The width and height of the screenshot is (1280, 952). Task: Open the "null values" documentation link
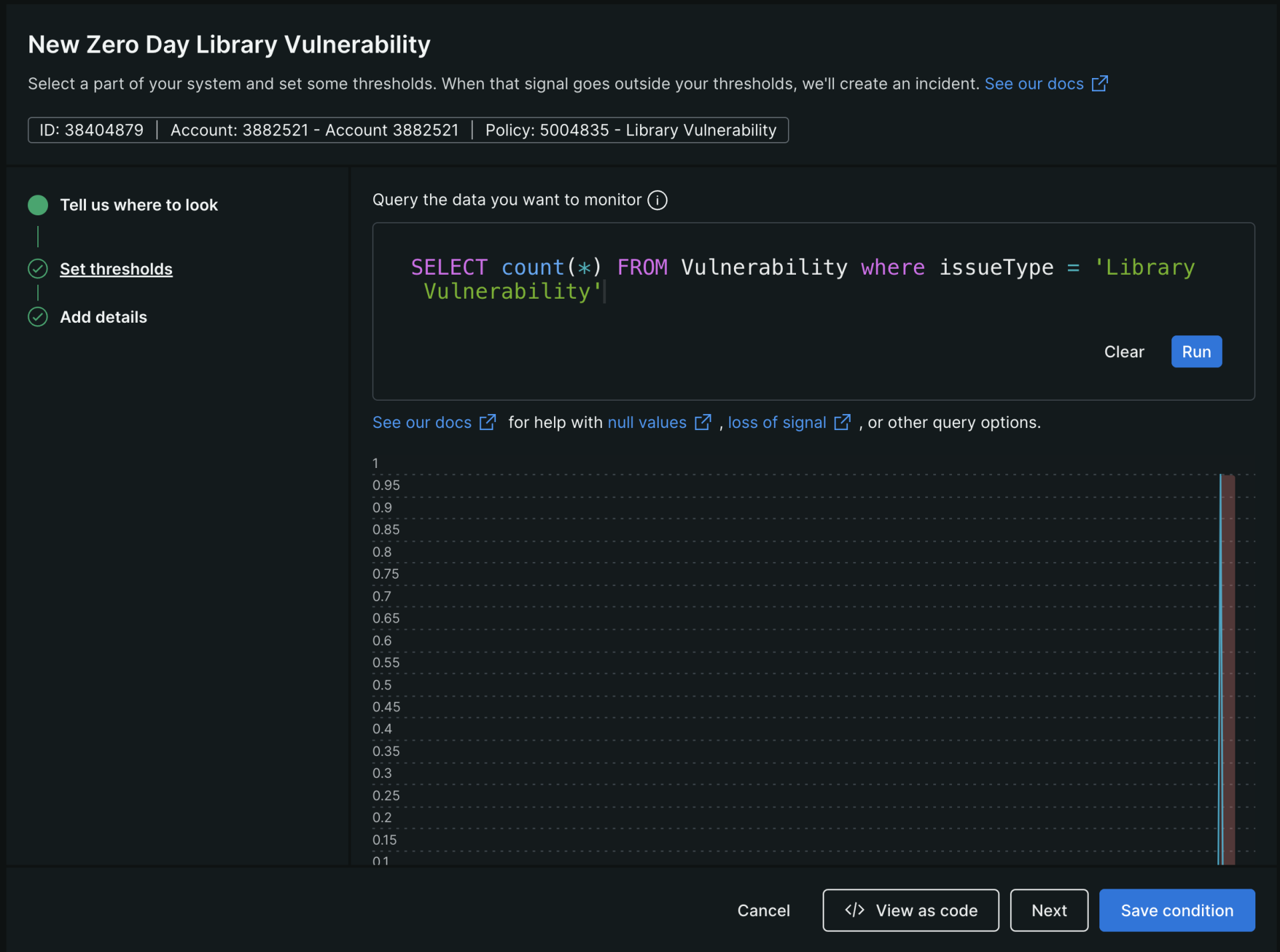(646, 423)
